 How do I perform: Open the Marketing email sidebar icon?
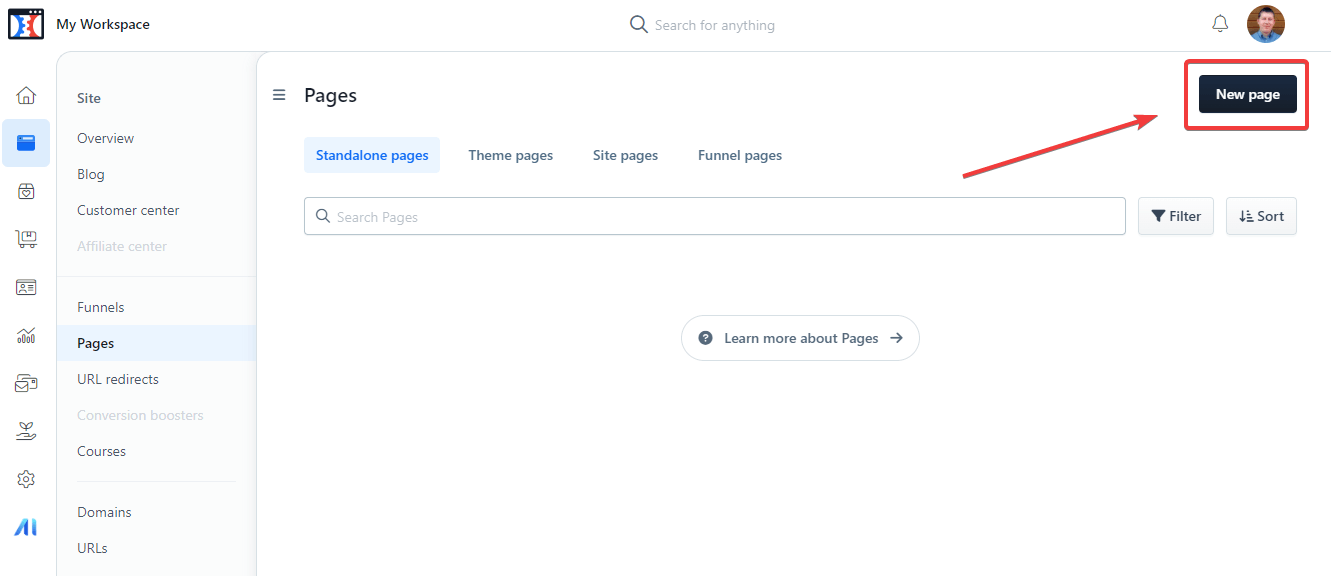click(x=26, y=382)
